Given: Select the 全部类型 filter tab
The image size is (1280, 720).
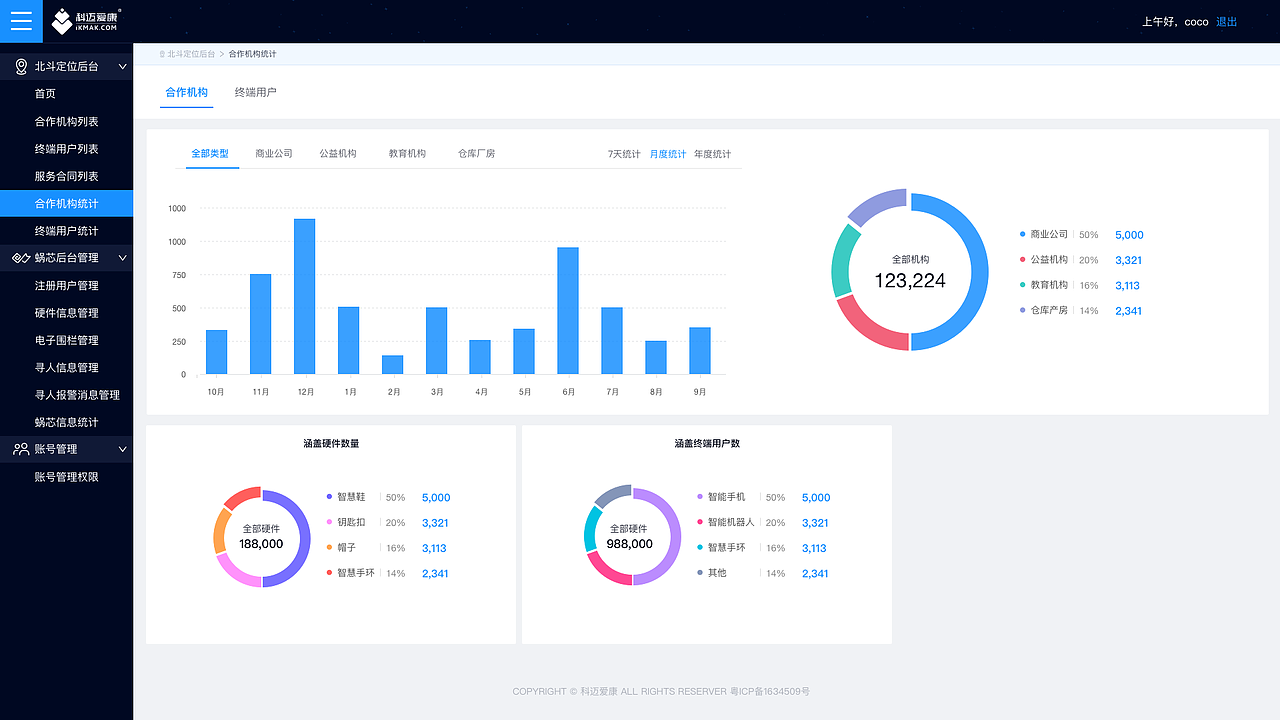Looking at the screenshot, I should pyautogui.click(x=210, y=154).
